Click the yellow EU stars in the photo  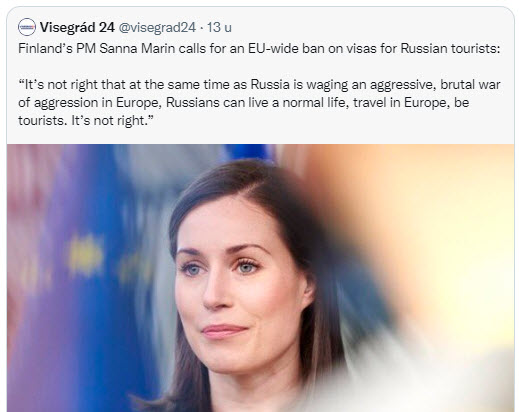85,255
